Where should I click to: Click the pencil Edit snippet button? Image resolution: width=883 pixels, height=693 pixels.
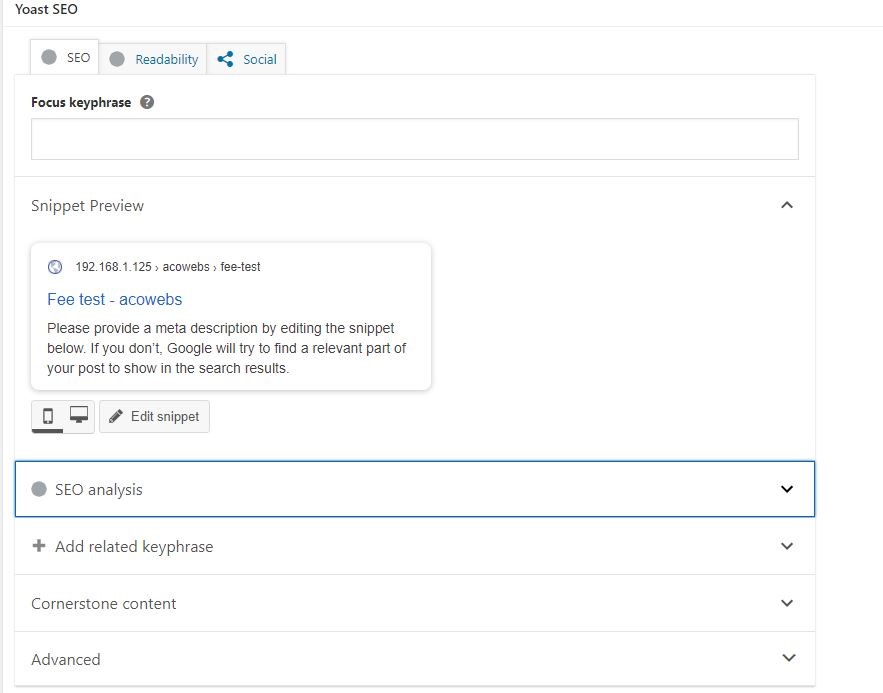point(154,417)
